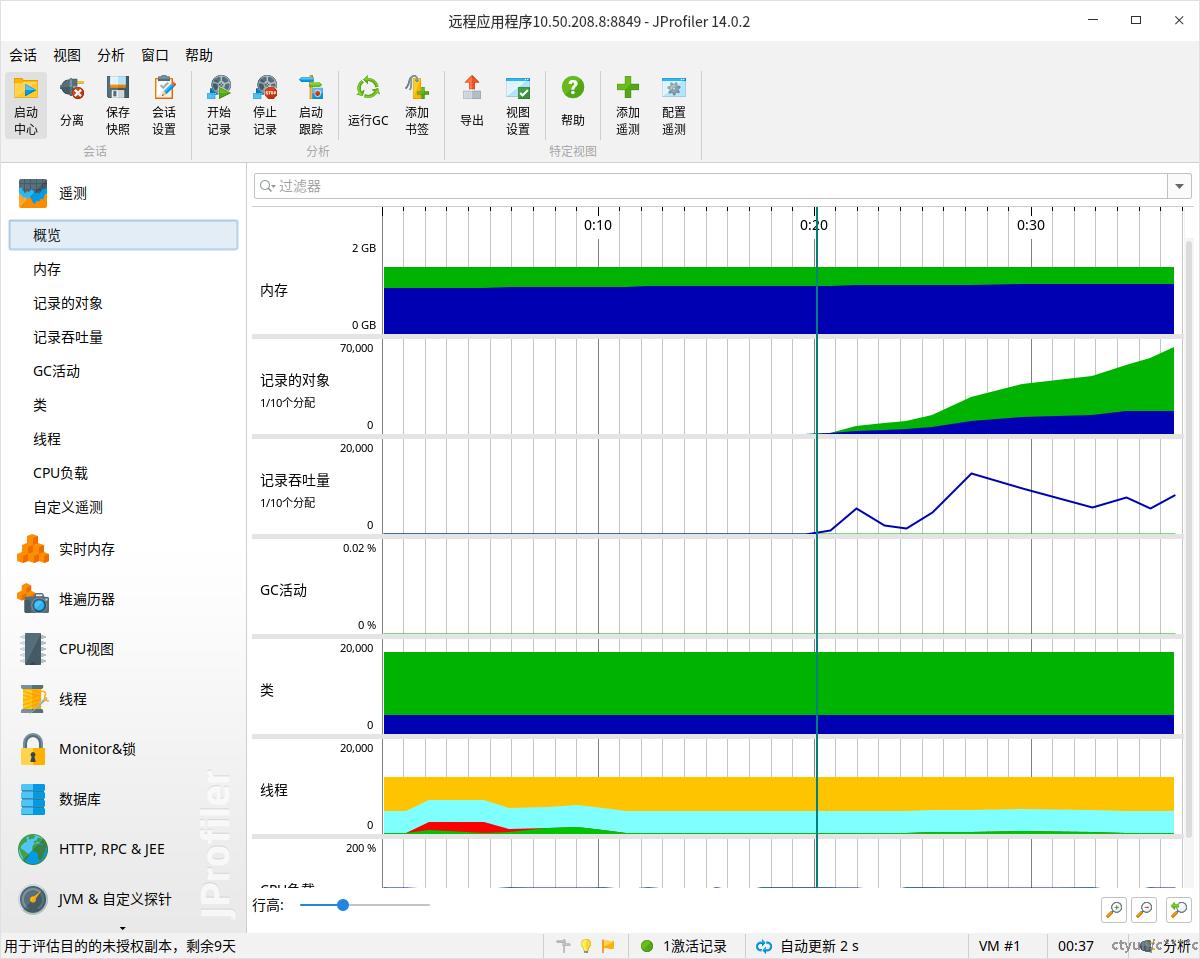
Task: Click the orange flag status icon
Action: click(608, 946)
